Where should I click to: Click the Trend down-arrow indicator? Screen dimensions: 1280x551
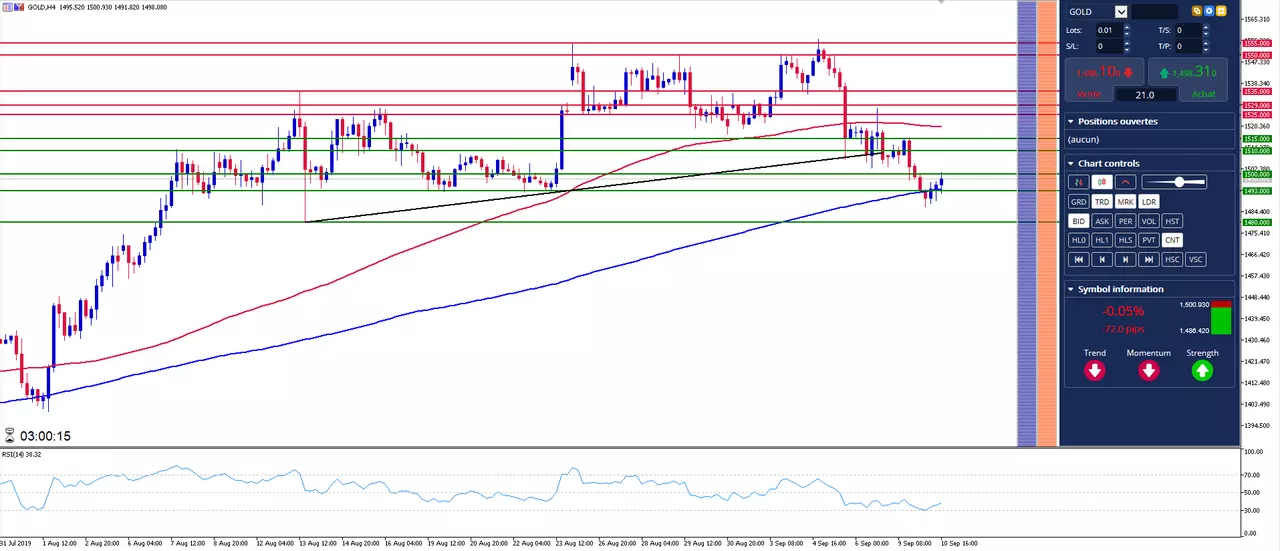click(x=1095, y=371)
